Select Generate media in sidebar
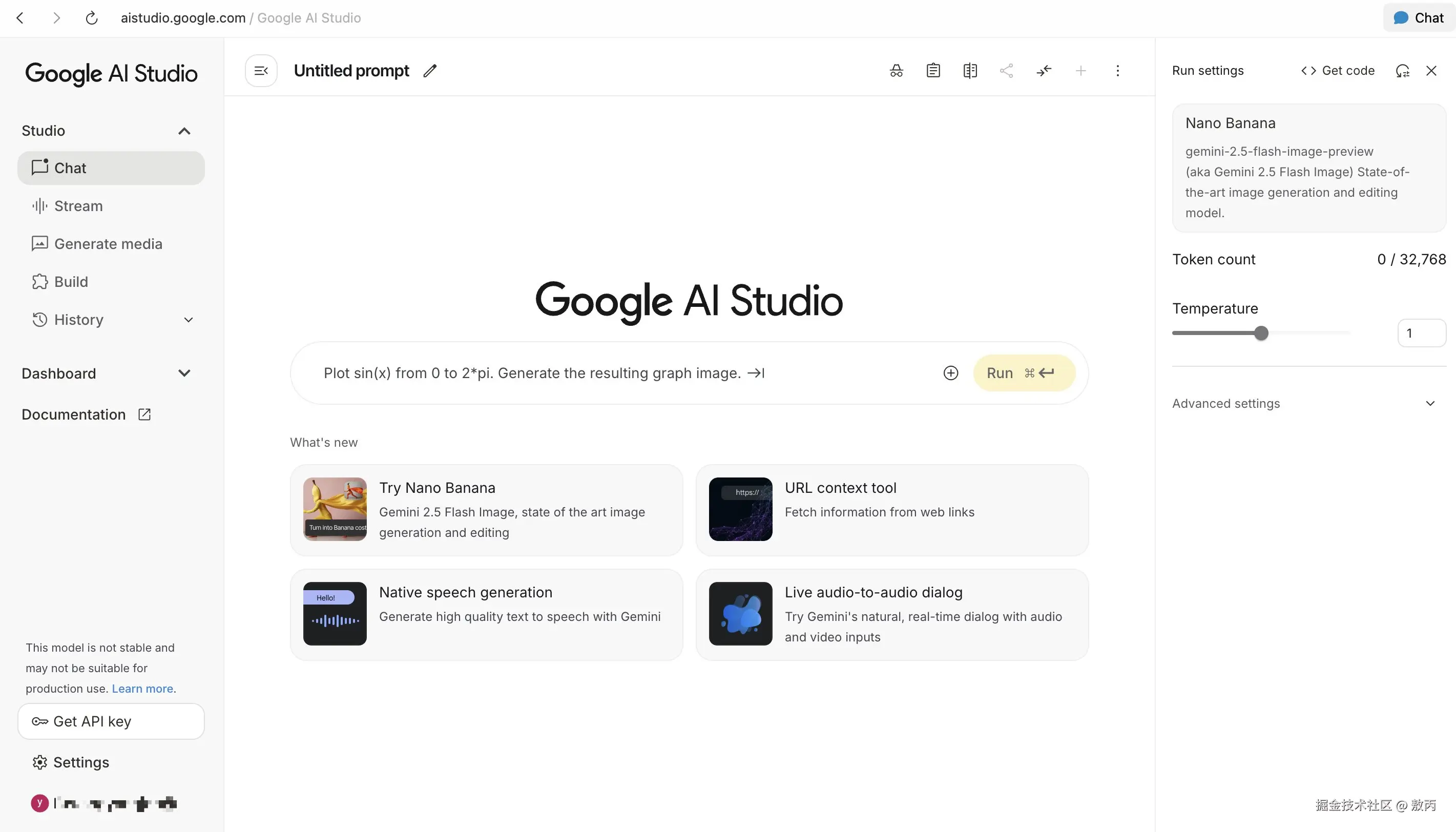 click(108, 244)
